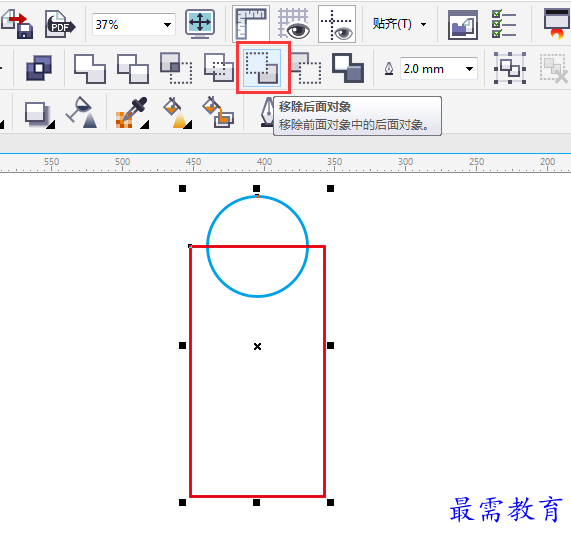Select the Transparency wine-glass tool
The image size is (571, 541).
click(82, 112)
